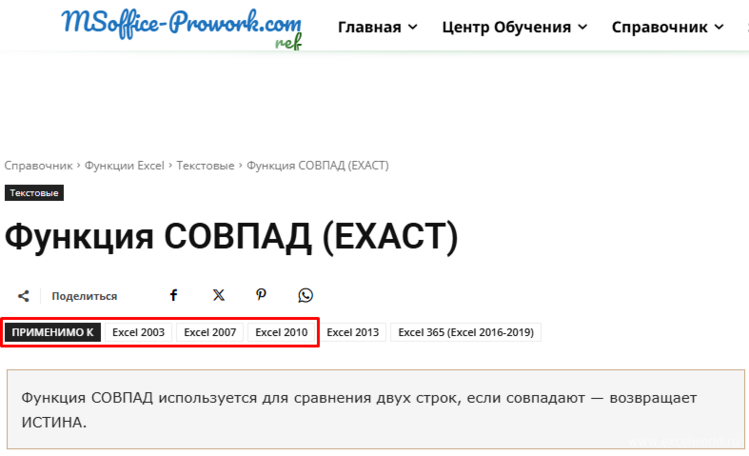The height and width of the screenshot is (456, 749).
Task: Expand the Главная dropdown chevron
Action: (413, 27)
